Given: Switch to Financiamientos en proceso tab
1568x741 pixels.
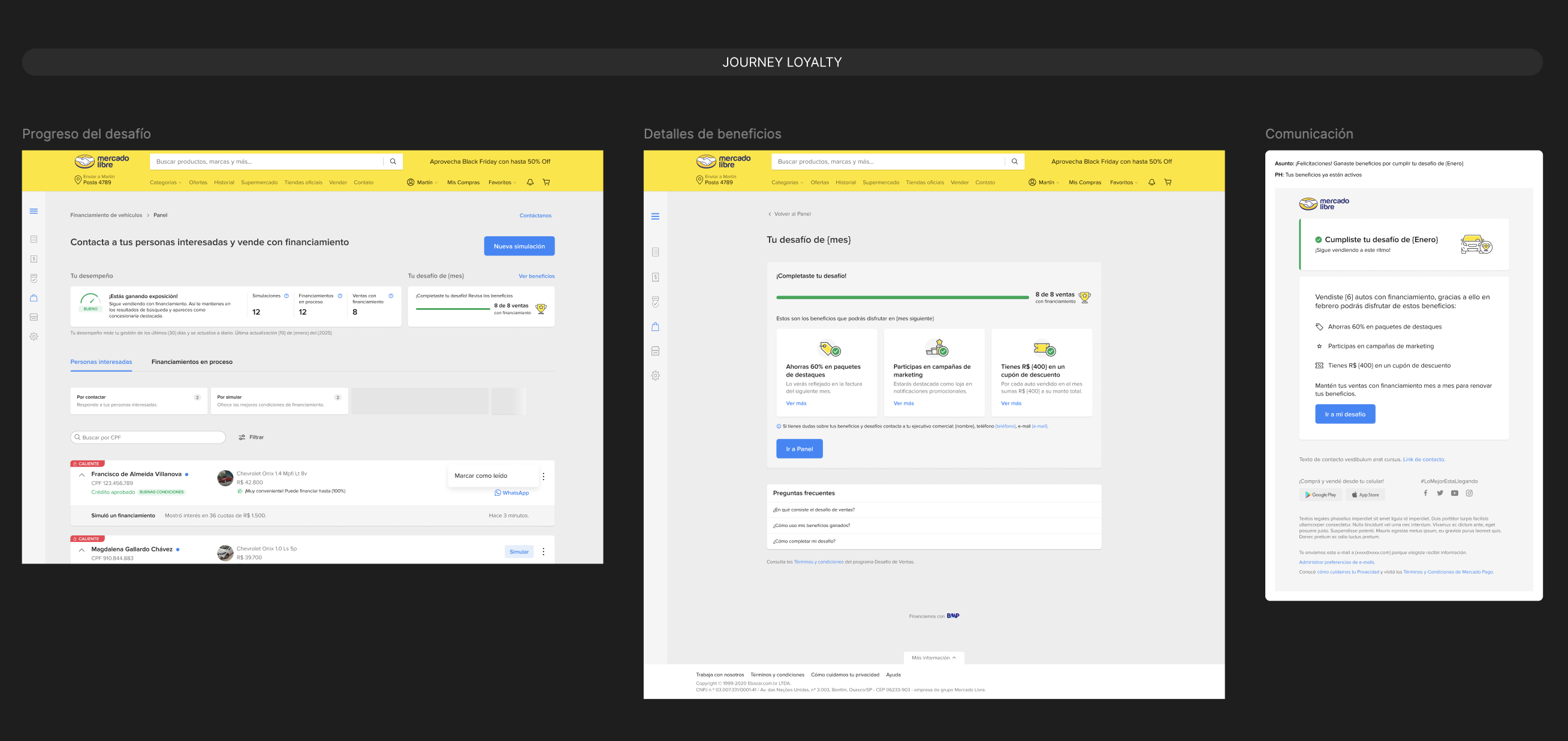Looking at the screenshot, I should 192,362.
